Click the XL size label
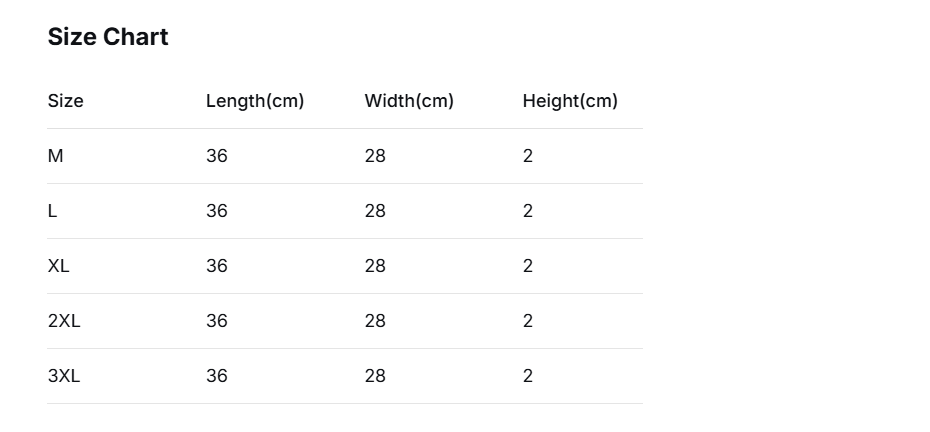 pos(59,266)
